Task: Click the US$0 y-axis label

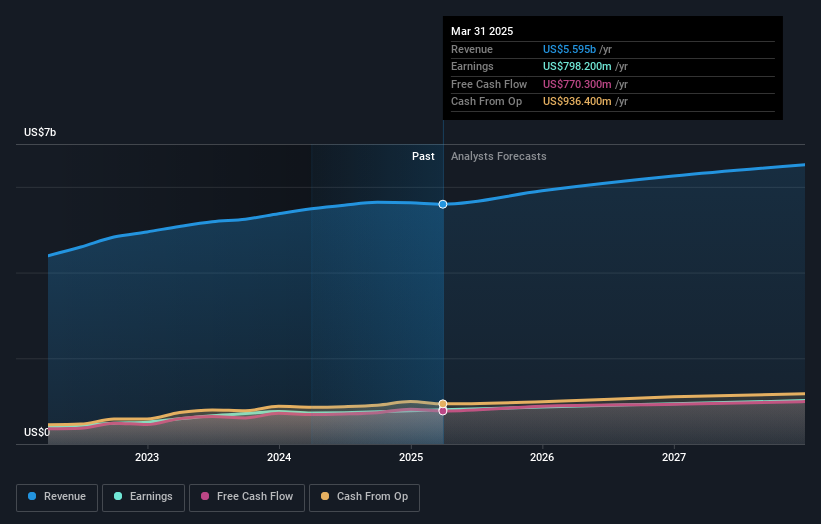Action: pyautogui.click(x=37, y=432)
